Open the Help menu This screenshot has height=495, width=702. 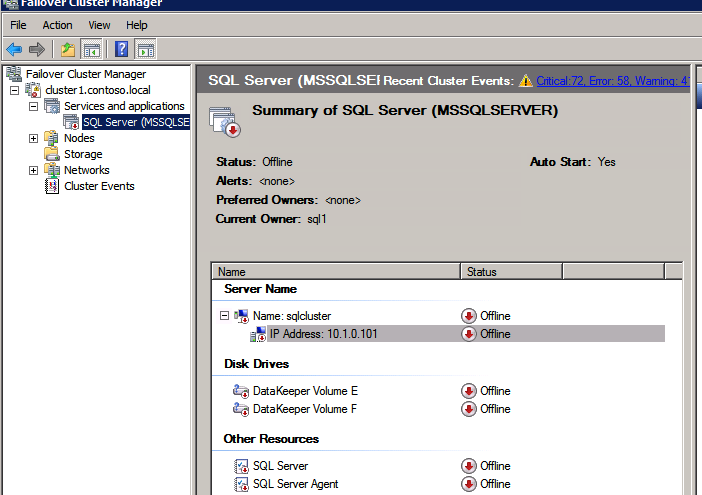[137, 25]
